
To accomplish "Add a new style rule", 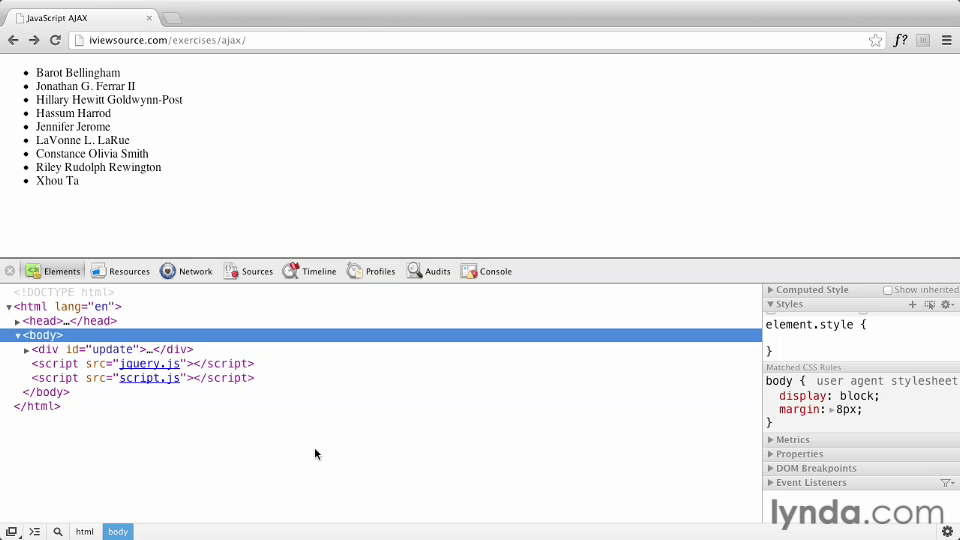I will [x=912, y=304].
